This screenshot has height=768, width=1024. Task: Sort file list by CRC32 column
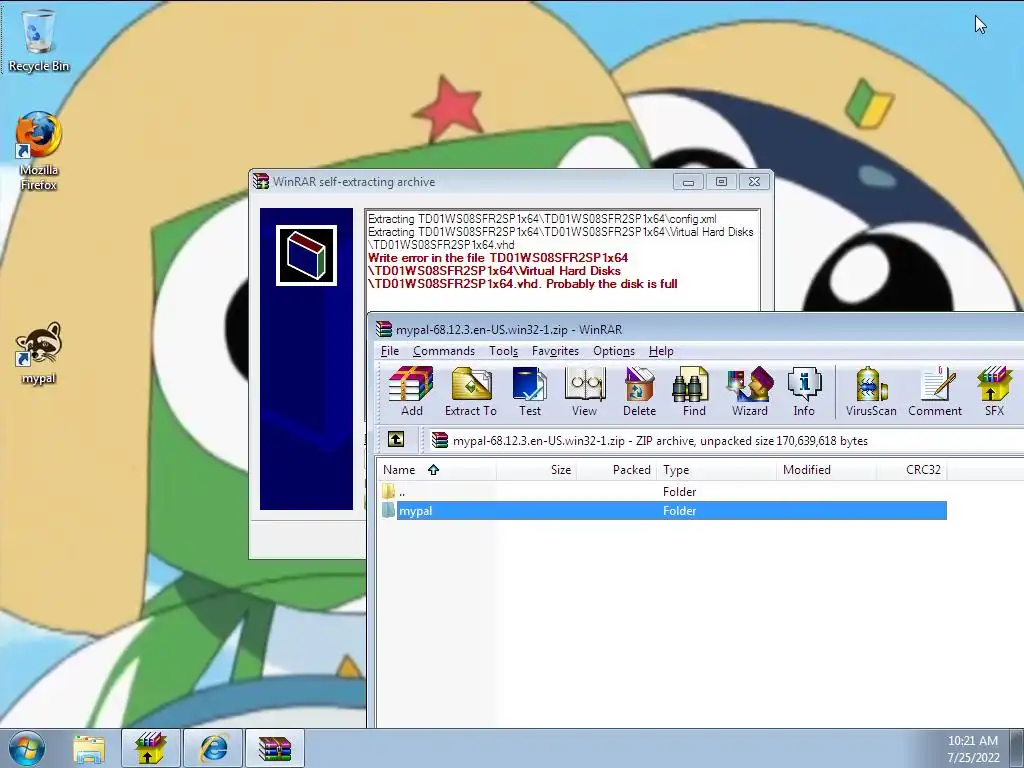pos(912,470)
